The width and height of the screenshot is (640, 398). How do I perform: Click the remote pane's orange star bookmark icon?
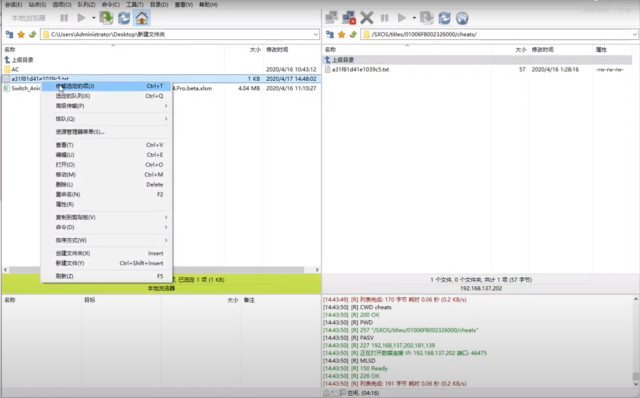[341, 34]
